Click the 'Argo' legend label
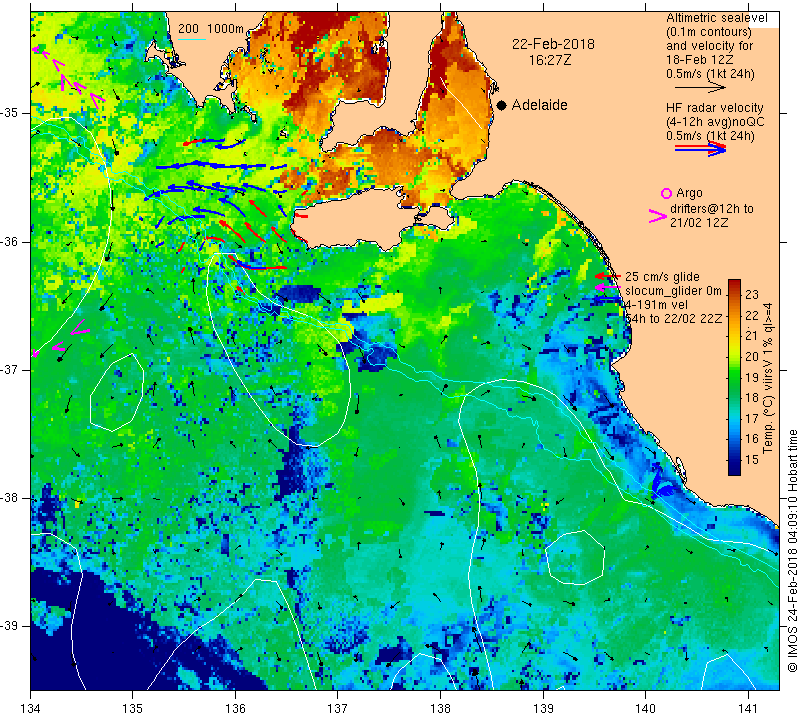 (689, 193)
